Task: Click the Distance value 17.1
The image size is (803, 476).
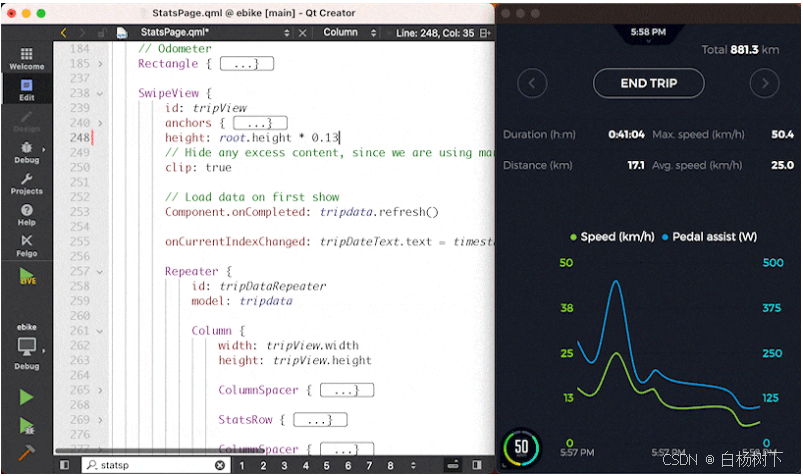Action: click(x=636, y=165)
